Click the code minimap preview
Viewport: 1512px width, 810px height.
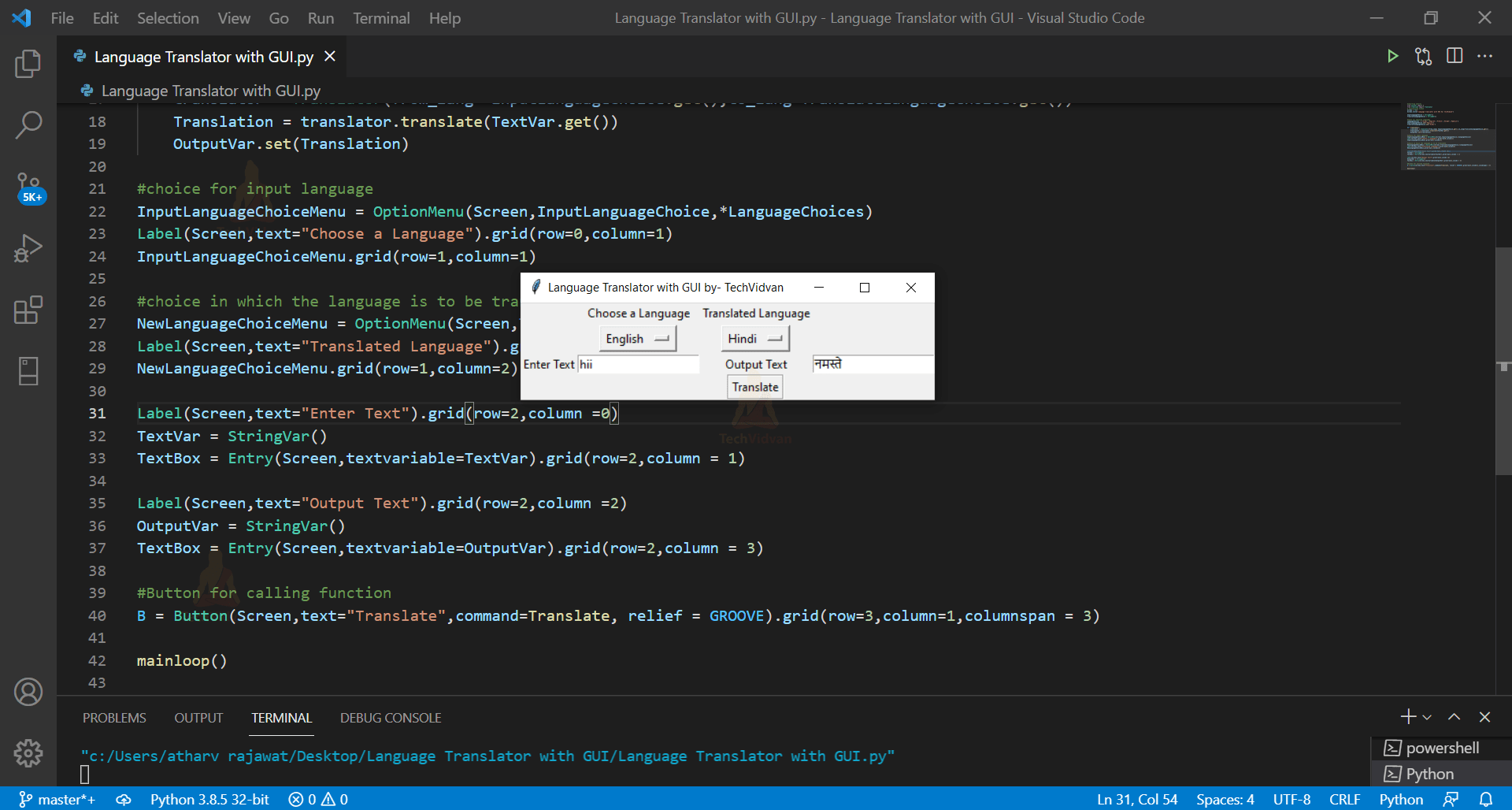[1447, 136]
